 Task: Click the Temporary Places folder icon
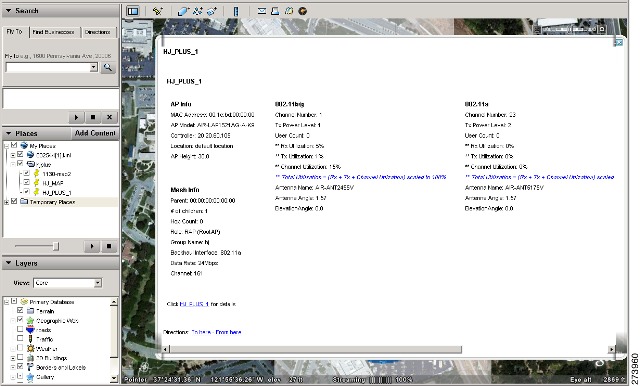[x=24, y=202]
